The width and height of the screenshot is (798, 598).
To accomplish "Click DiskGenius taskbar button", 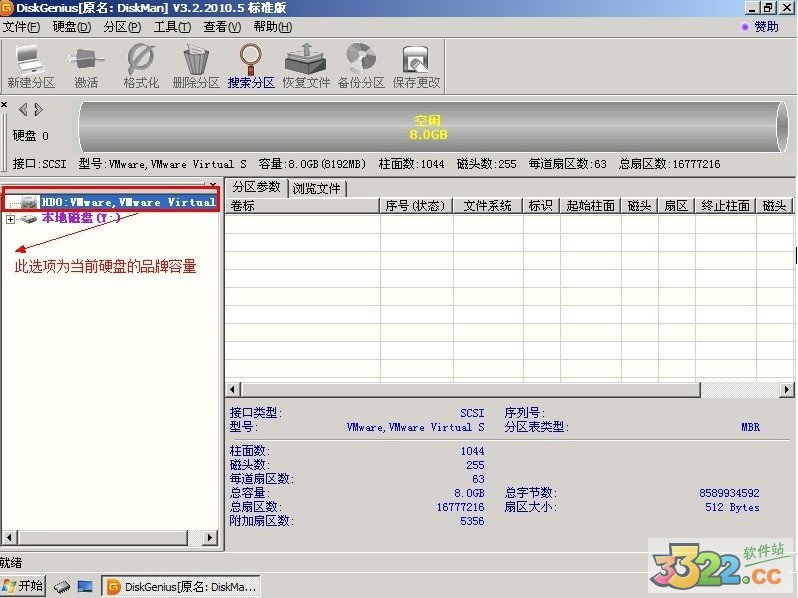I will tap(181, 586).
